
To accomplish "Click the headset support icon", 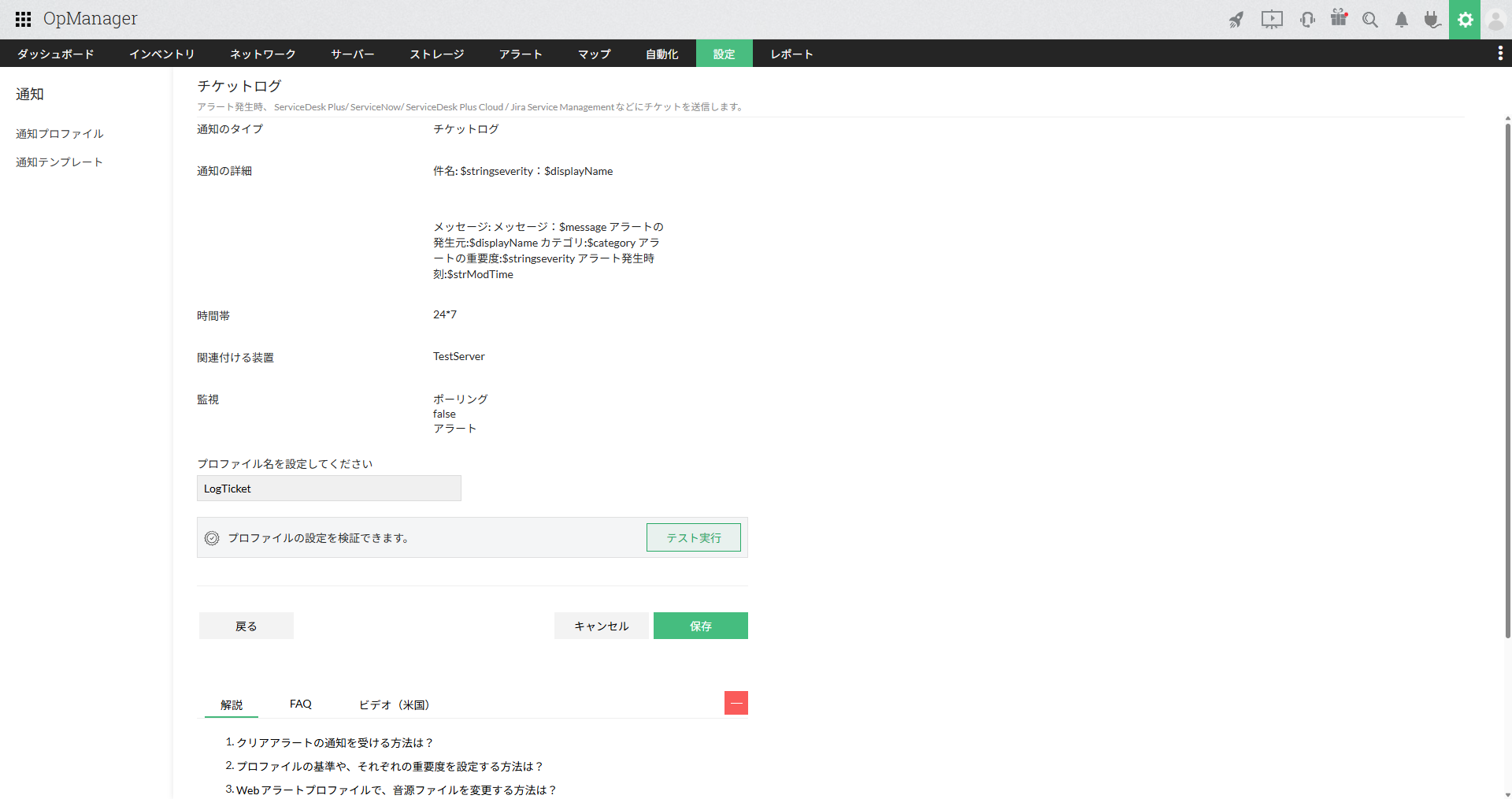I will pyautogui.click(x=1307, y=19).
